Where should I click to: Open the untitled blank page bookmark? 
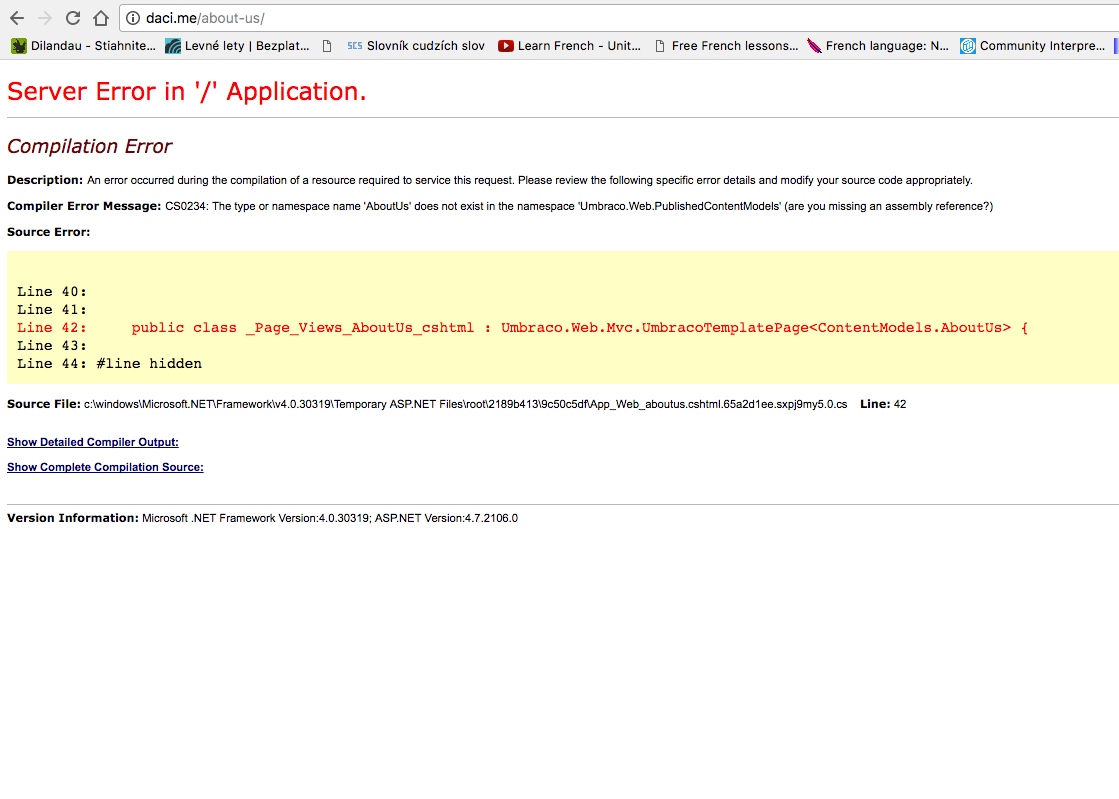point(327,46)
